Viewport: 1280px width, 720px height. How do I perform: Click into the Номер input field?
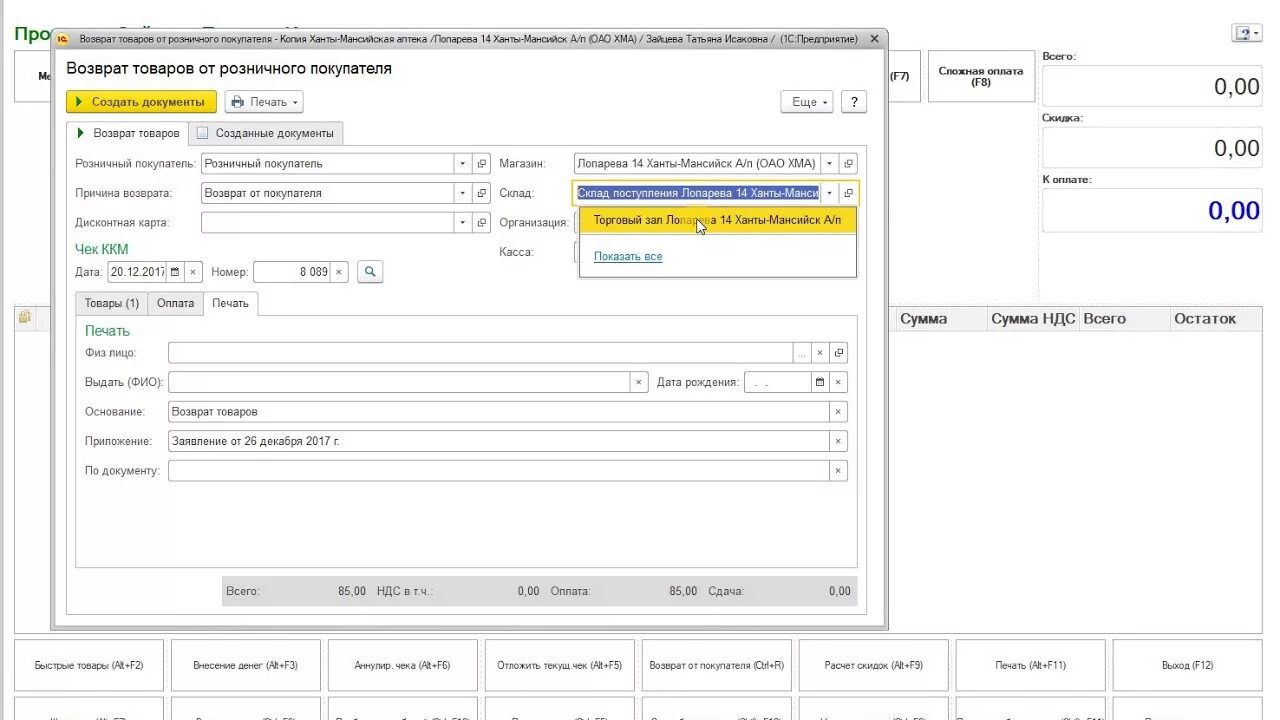click(292, 272)
